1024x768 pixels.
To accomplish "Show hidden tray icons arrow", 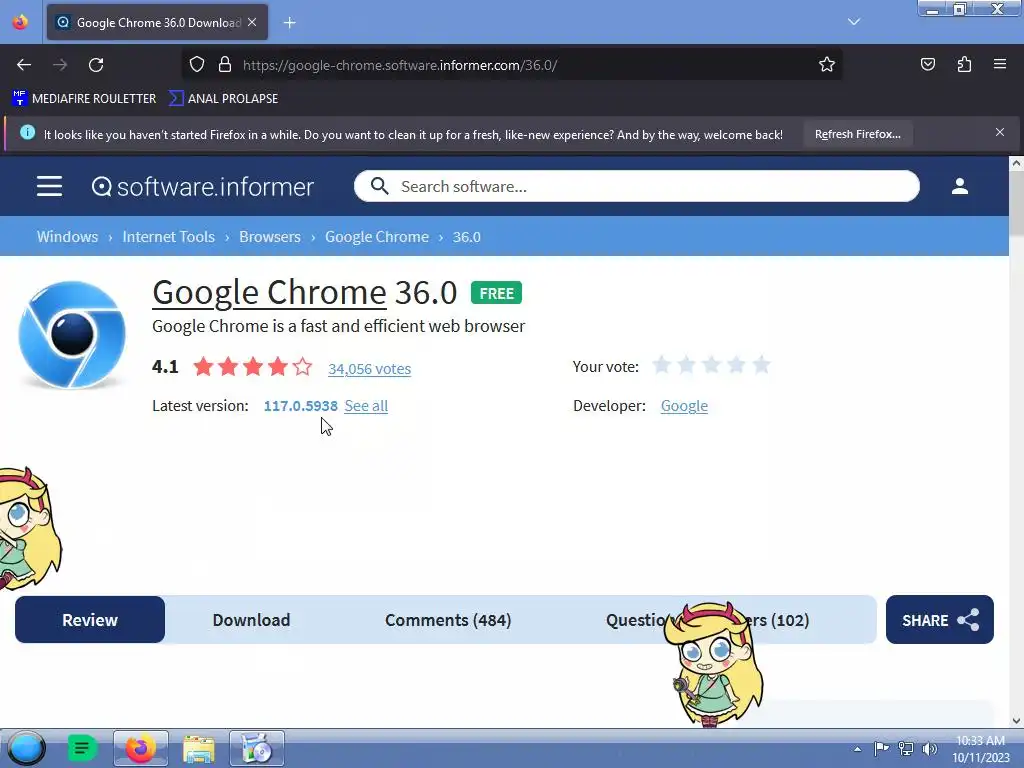I will tap(857, 749).
